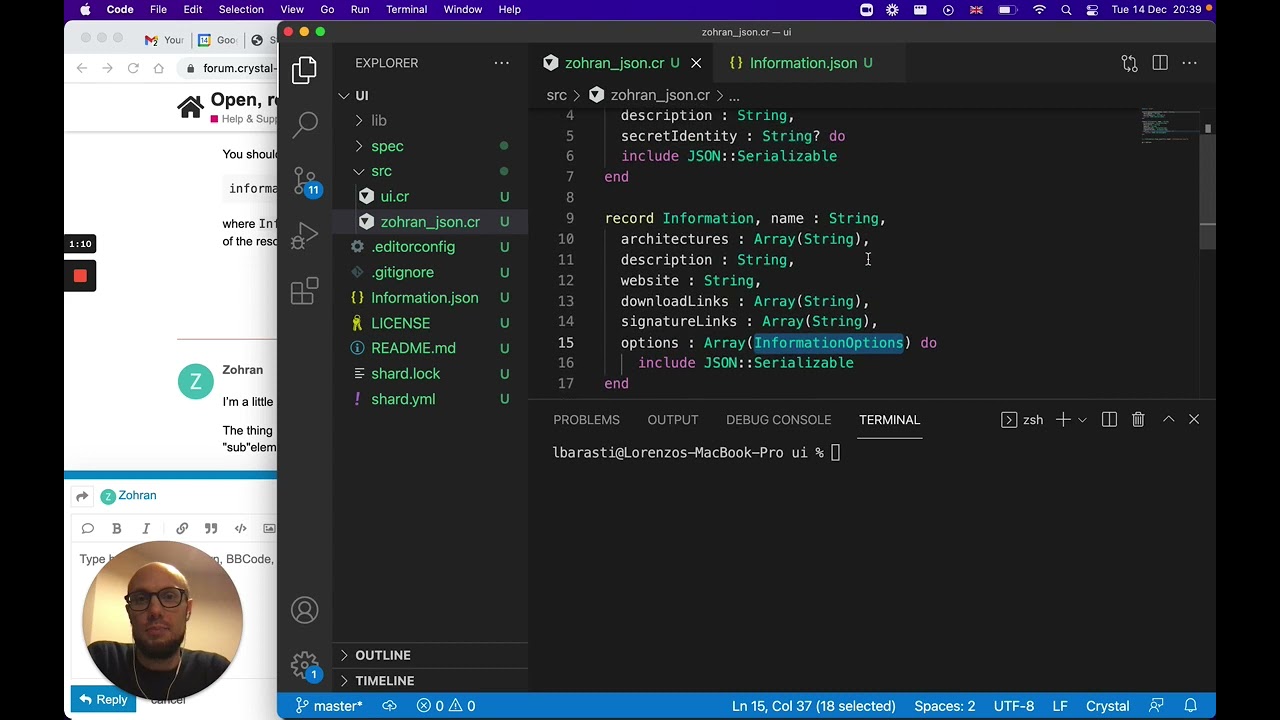Open Explorer views and more actions menu
Viewport: 1280px width, 720px height.
(502, 63)
